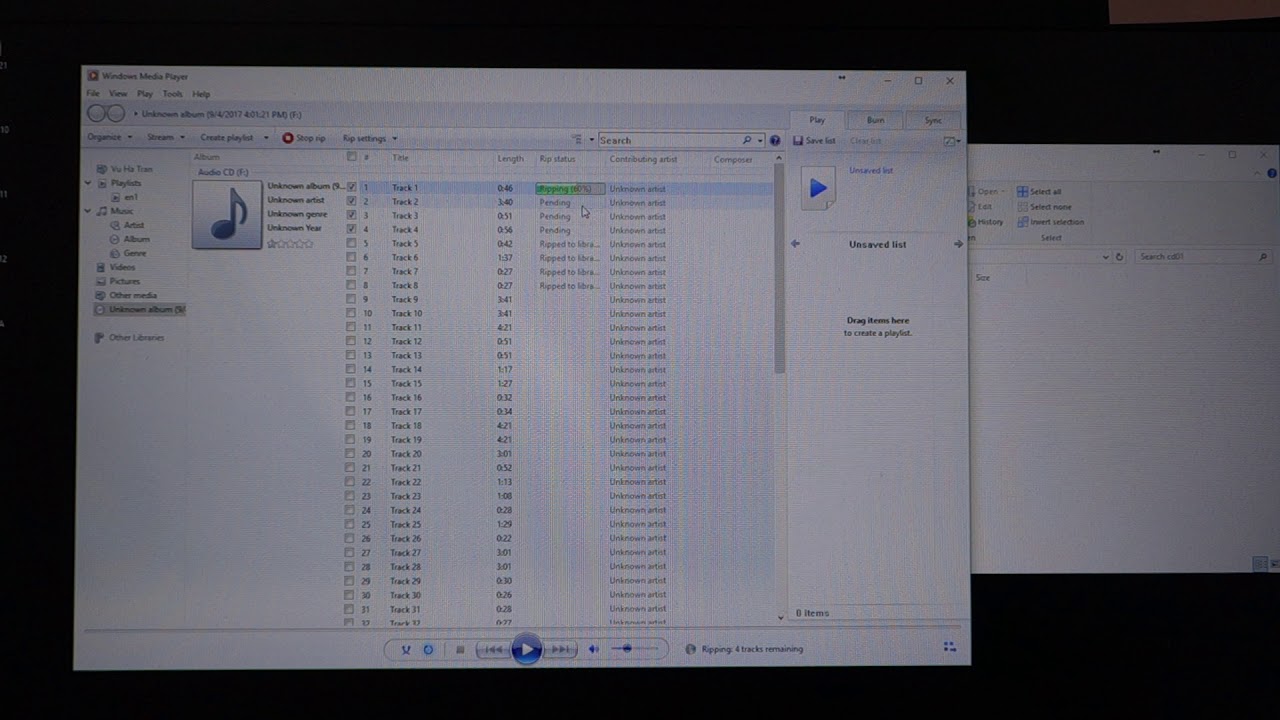Click the large blue Play button
This screenshot has height=720, width=1280.
(526, 649)
